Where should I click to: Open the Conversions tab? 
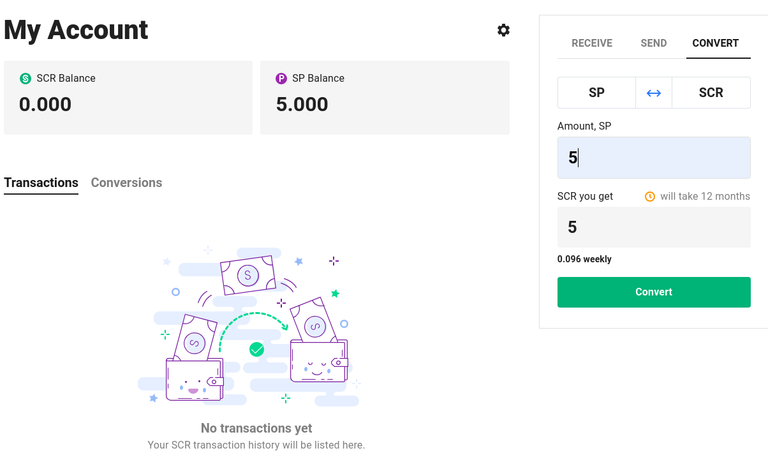pos(126,183)
